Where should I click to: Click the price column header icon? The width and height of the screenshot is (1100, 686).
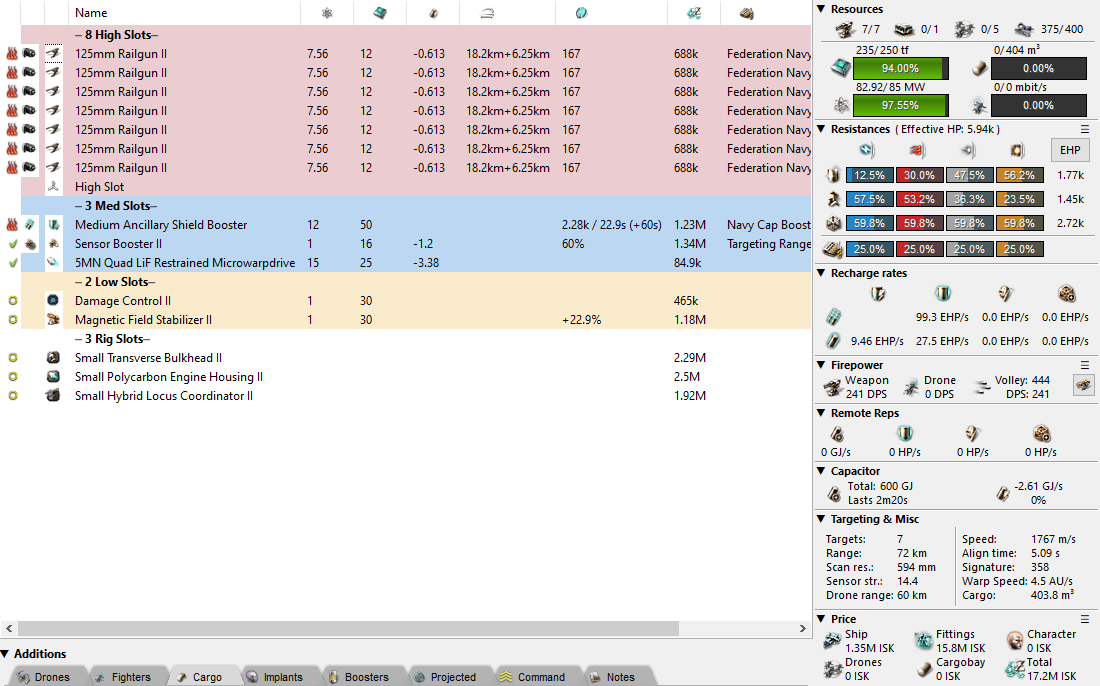pyautogui.click(x=692, y=13)
